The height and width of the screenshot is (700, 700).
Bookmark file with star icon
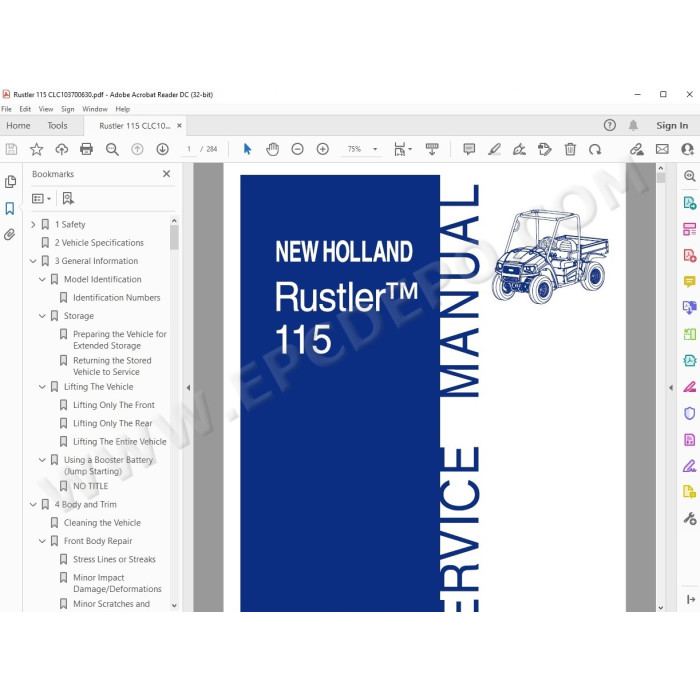[36, 149]
